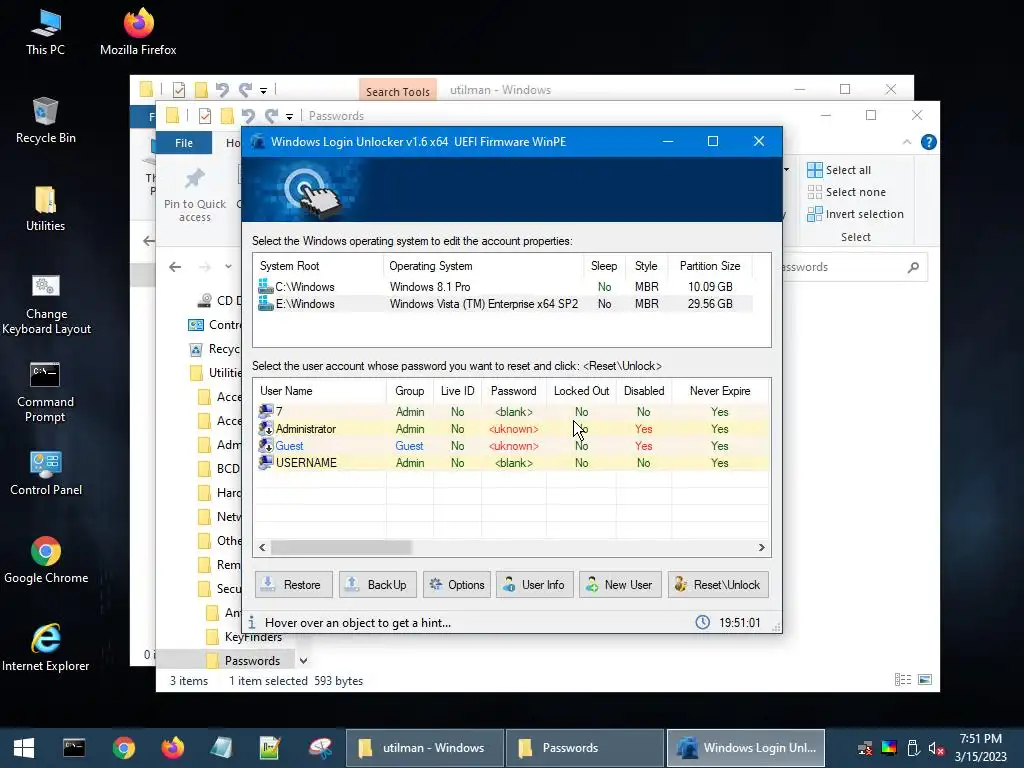
Task: Click the volume muted tray icon
Action: pyautogui.click(x=936, y=748)
